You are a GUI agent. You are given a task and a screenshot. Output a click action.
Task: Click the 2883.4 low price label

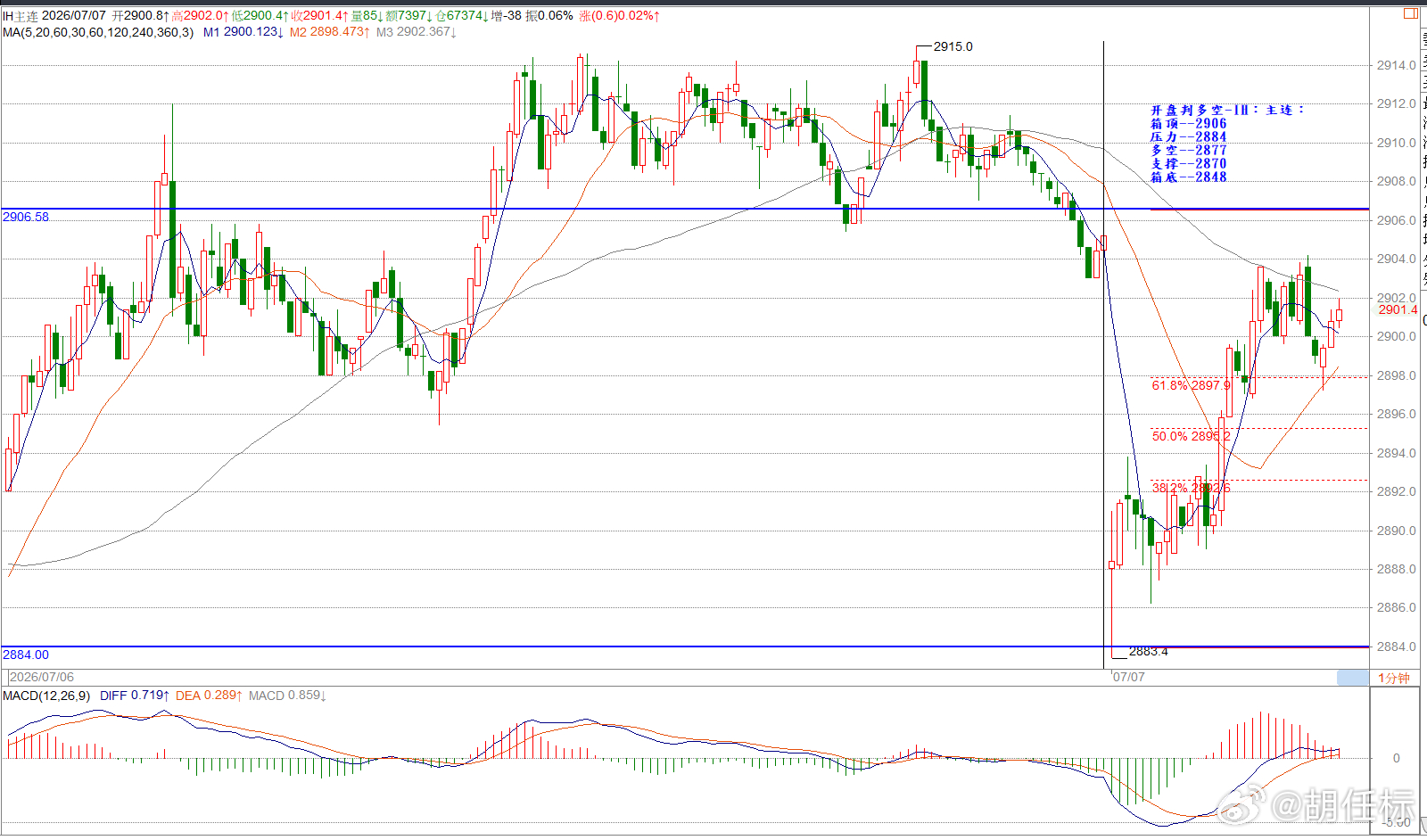pyautogui.click(x=1149, y=651)
